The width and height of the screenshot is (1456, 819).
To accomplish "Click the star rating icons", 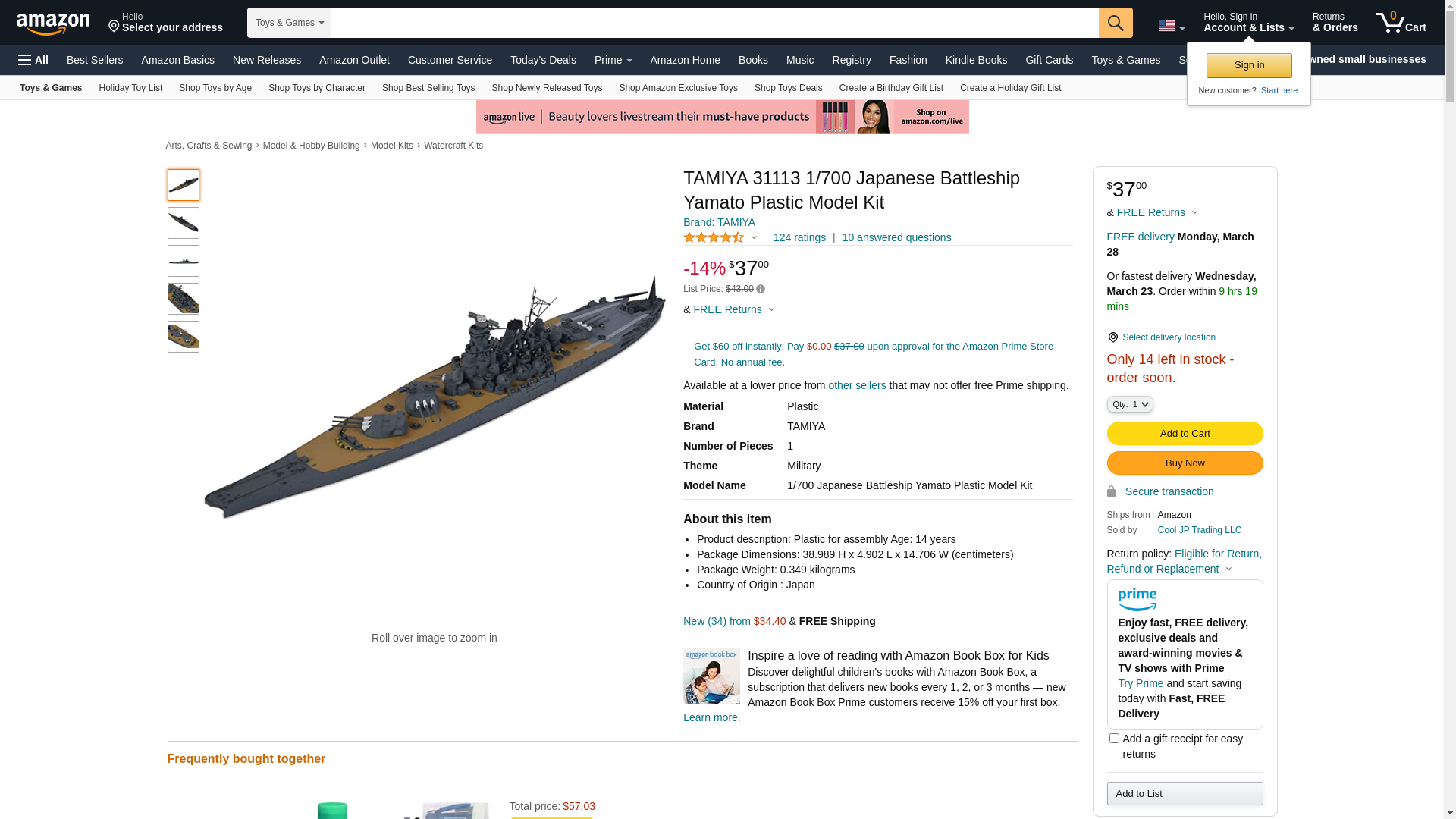I will (714, 237).
